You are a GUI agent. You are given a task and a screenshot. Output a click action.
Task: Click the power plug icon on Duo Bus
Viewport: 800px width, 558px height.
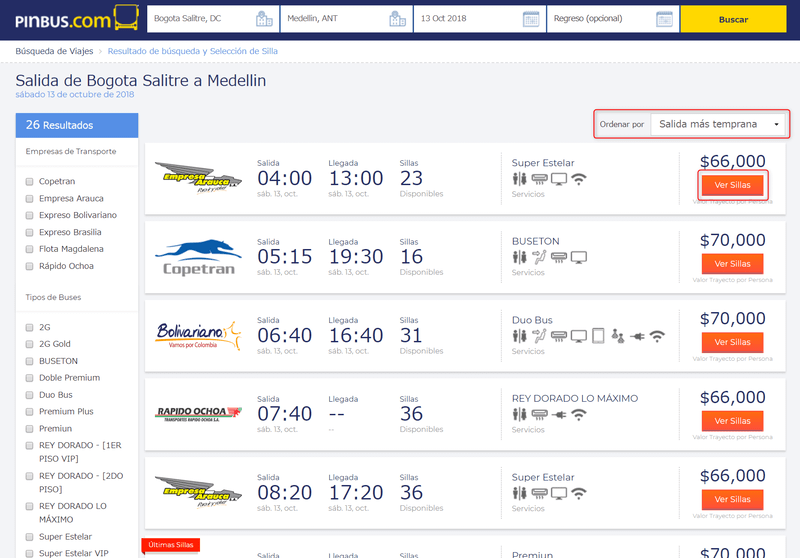[x=636, y=336]
